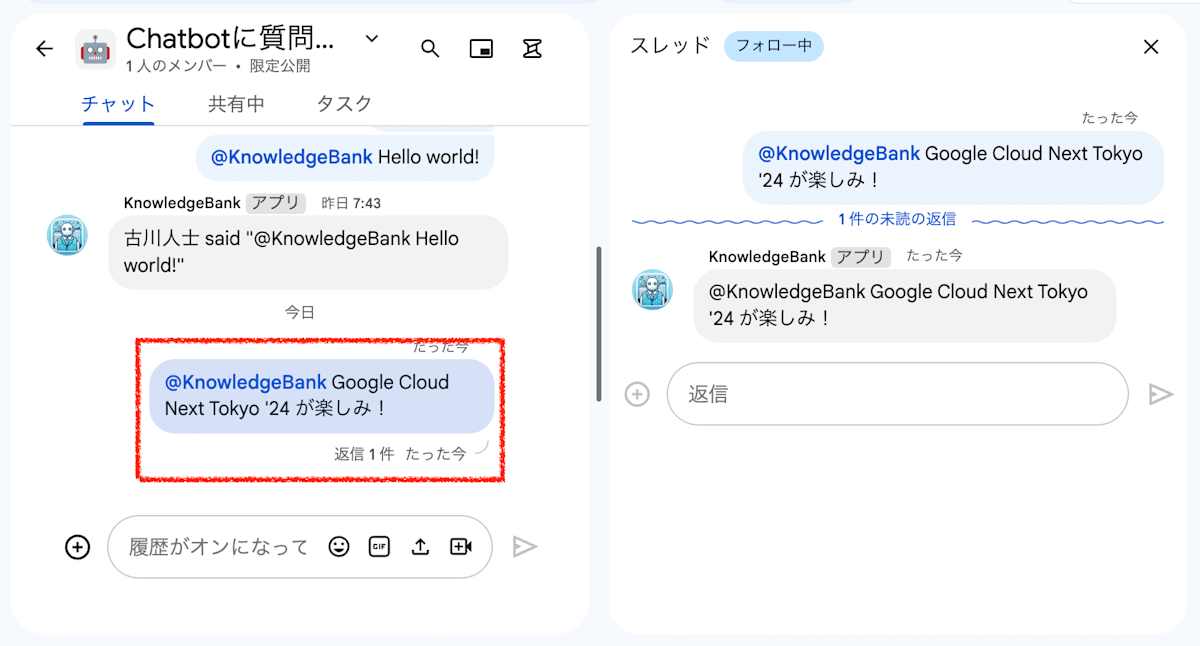1200x646 pixels.
Task: Focus the 履歴がオンになって message input
Action: [219, 547]
